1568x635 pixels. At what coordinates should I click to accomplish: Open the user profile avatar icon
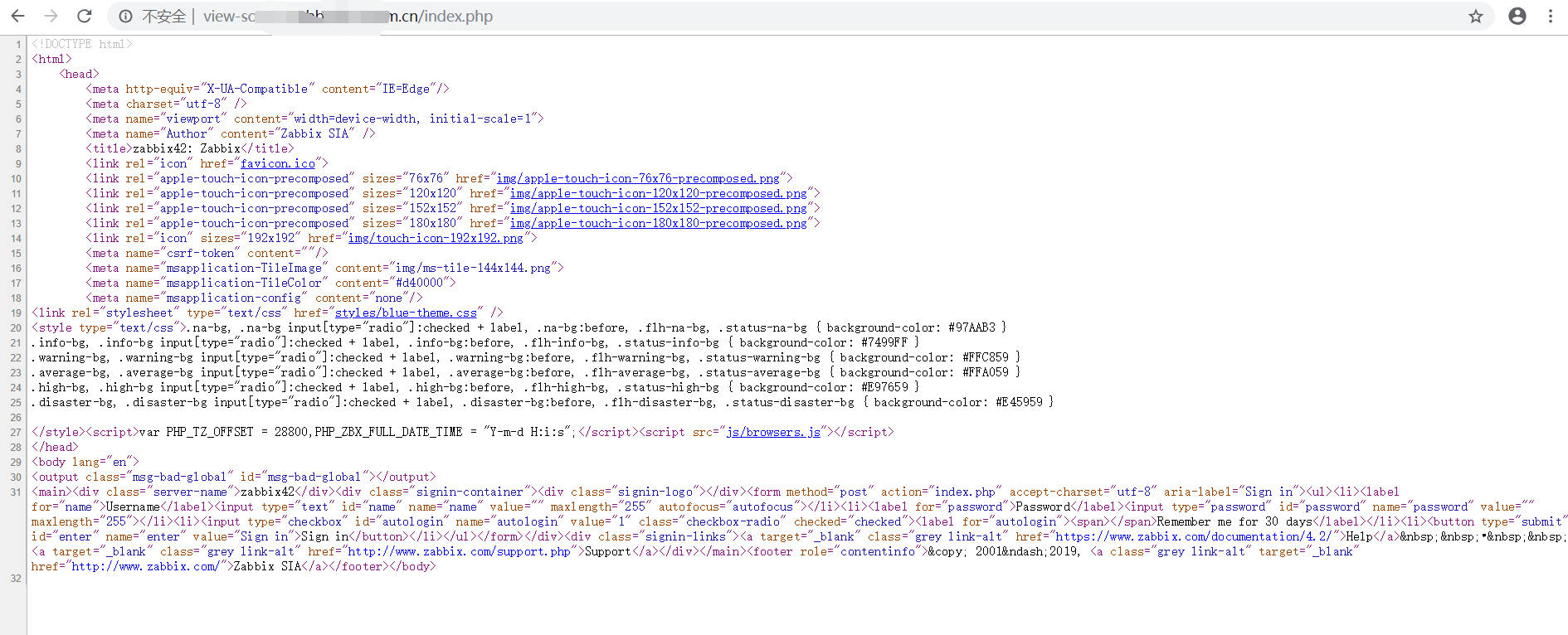(1517, 17)
